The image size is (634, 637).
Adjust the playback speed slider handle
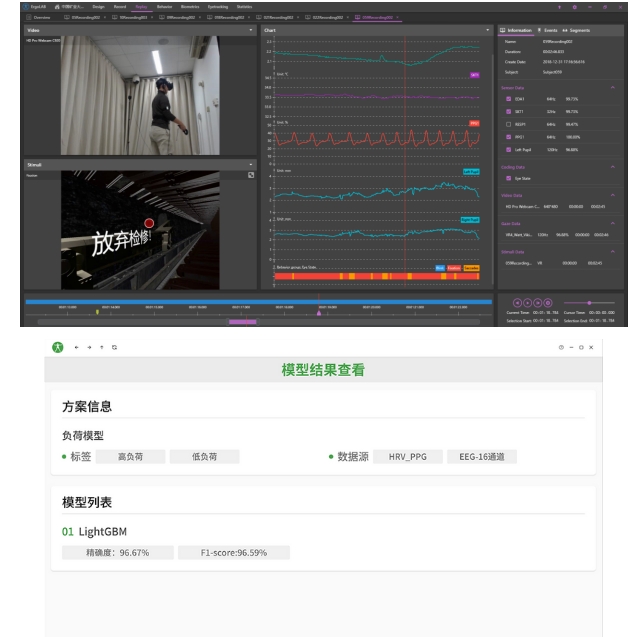coord(589,303)
